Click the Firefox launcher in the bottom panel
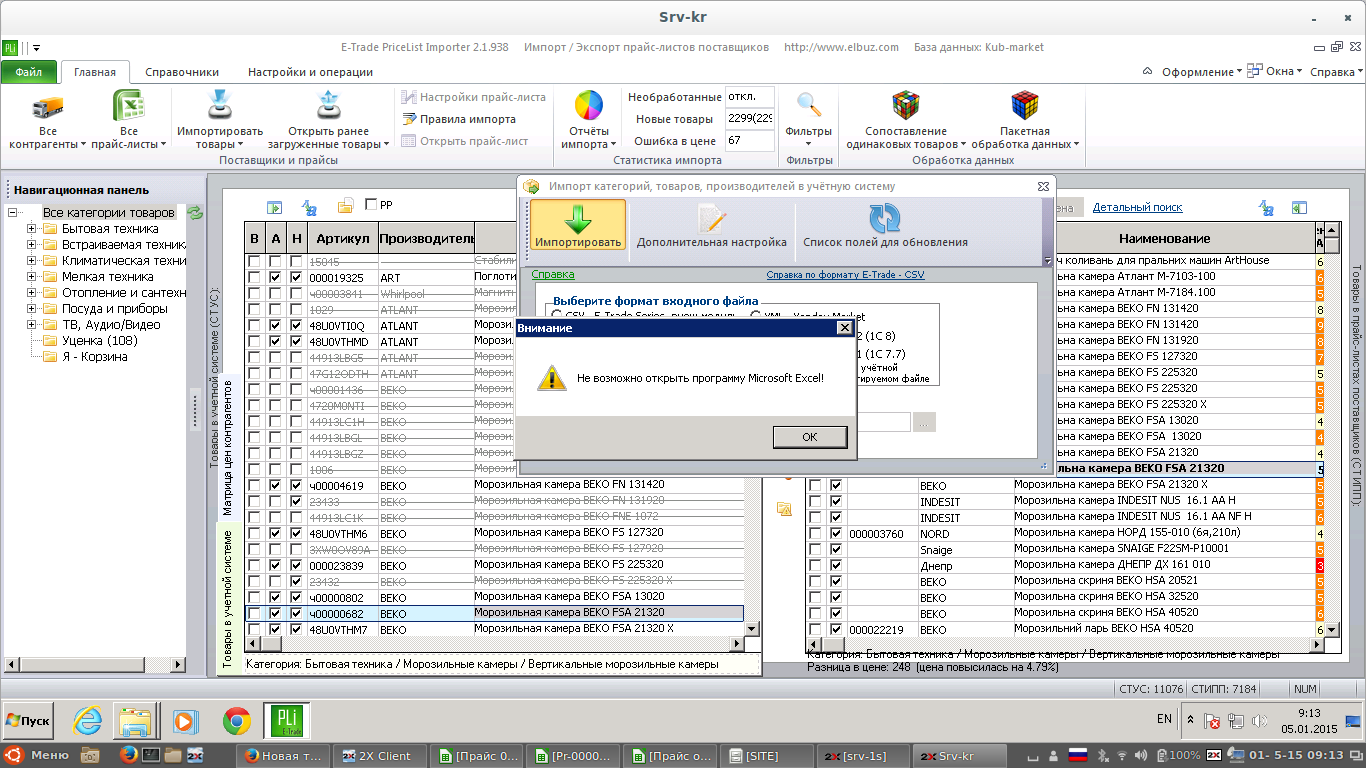Screen dimensions: 1366x768 click(127, 755)
